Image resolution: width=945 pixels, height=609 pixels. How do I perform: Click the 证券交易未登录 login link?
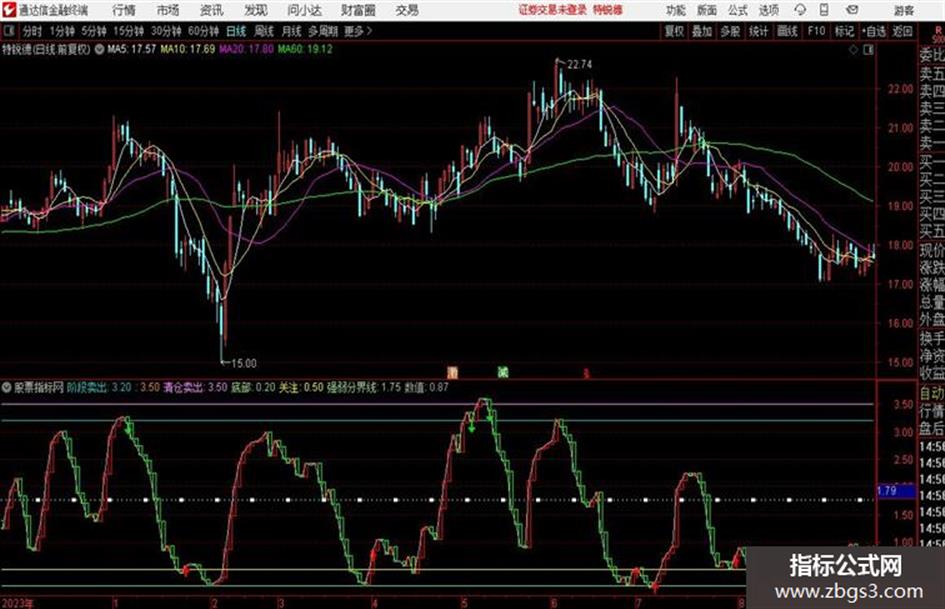click(x=552, y=10)
